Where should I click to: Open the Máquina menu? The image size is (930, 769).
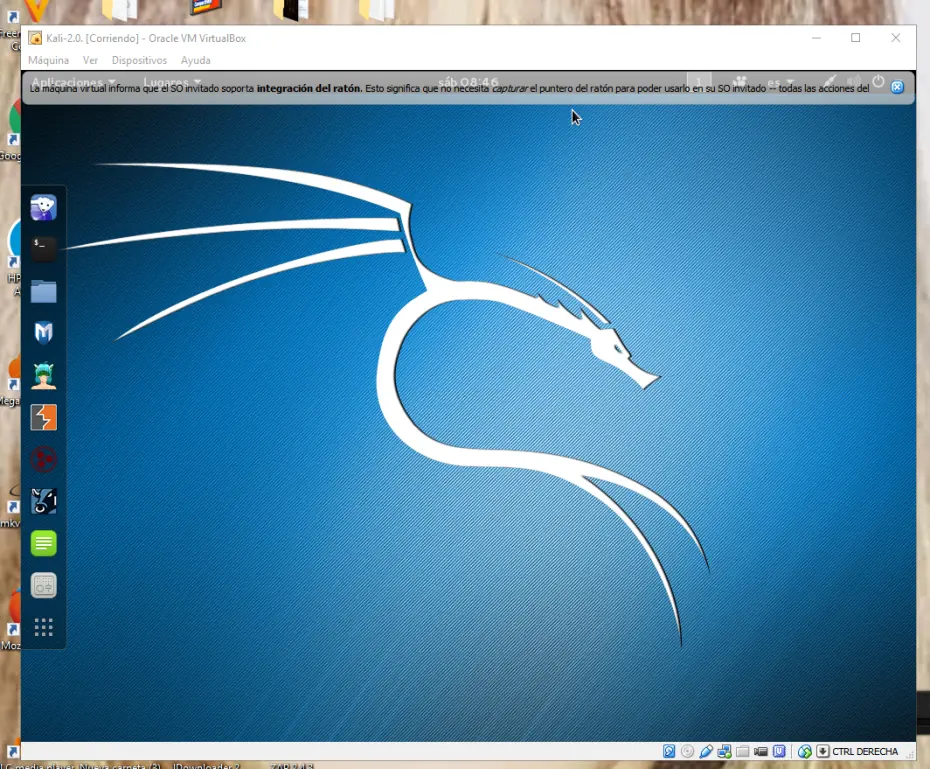(49, 60)
